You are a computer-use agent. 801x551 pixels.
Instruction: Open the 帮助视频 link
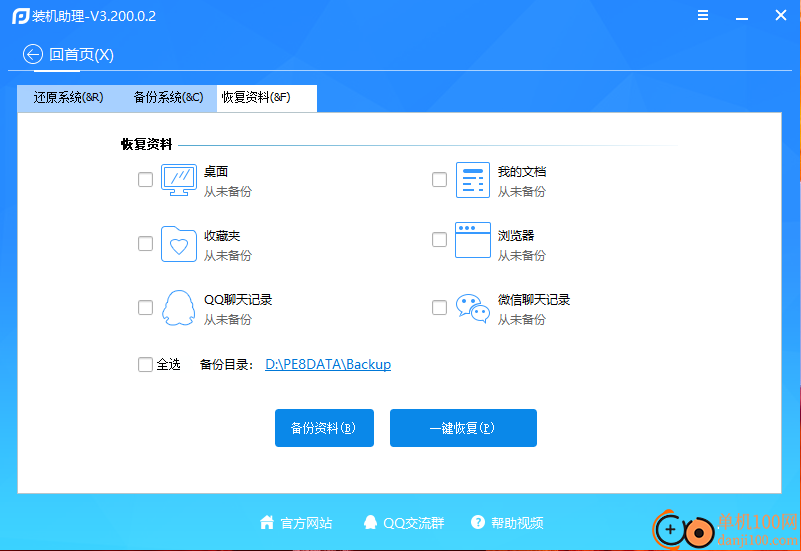click(517, 523)
